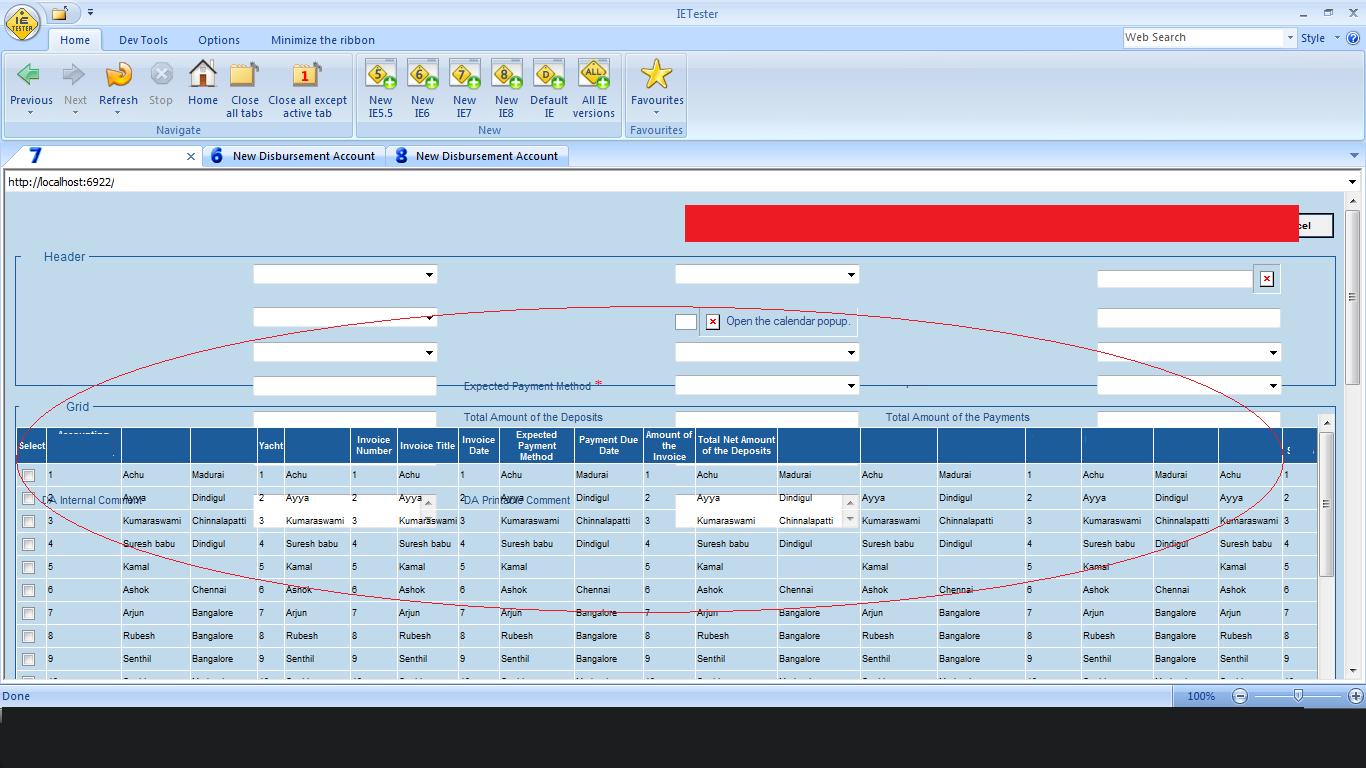Open a New IE7 tab

[464, 75]
